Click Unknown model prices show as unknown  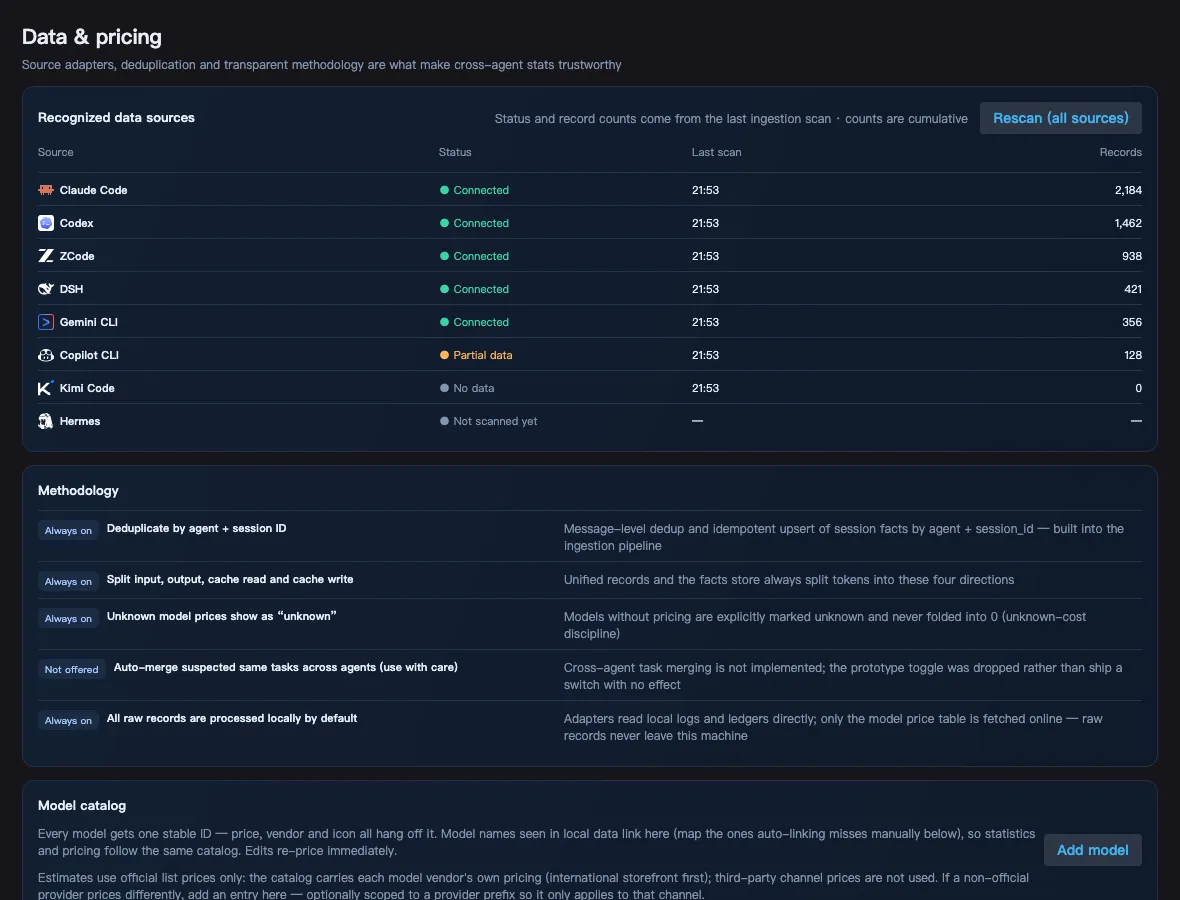pos(221,616)
